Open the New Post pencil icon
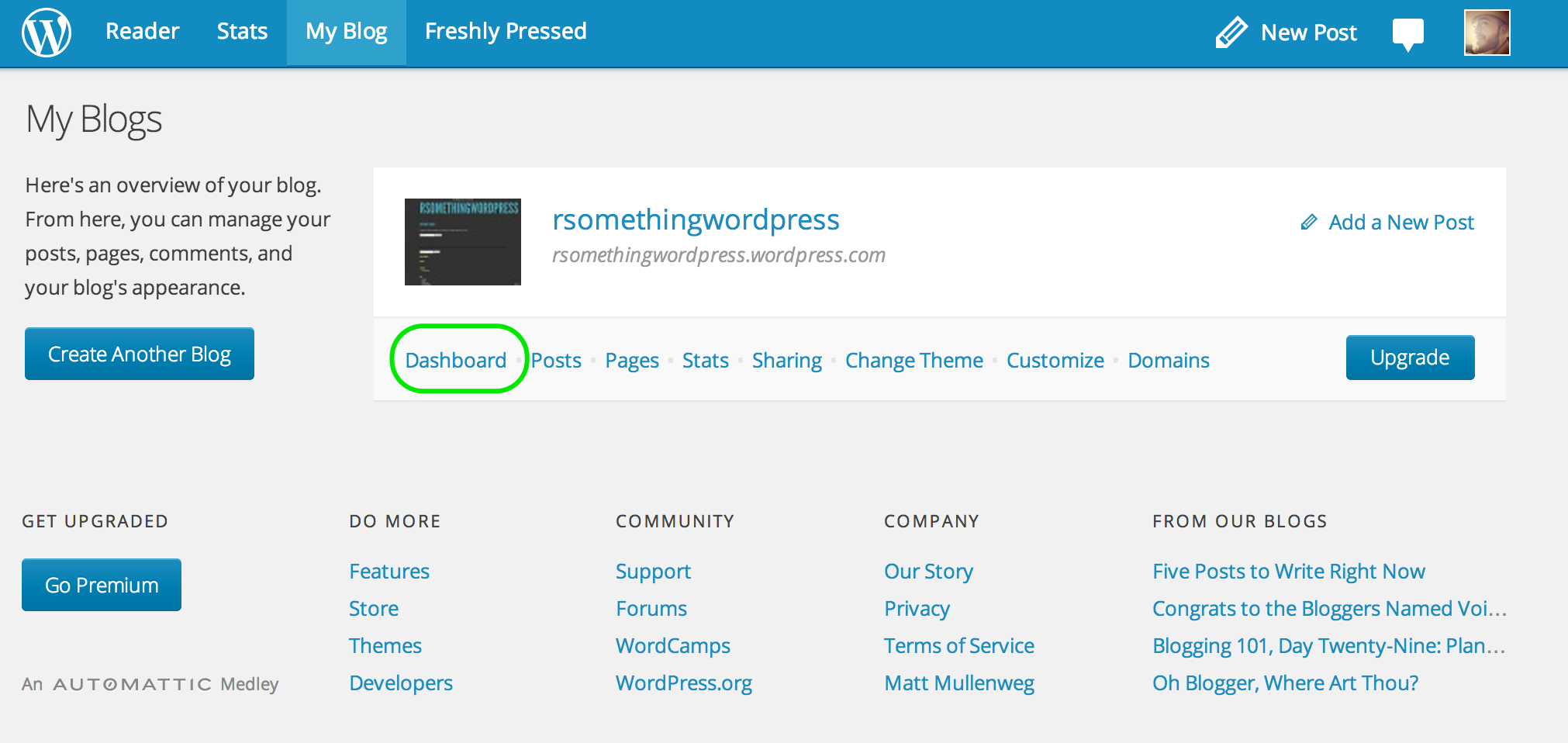 [x=1231, y=32]
